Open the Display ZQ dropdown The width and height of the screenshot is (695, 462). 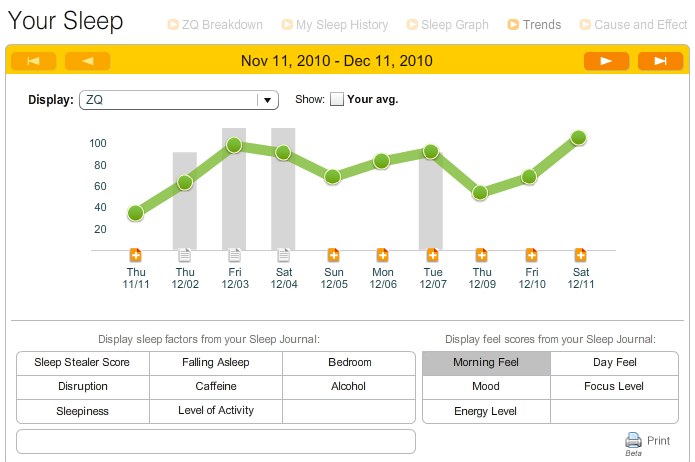179,100
